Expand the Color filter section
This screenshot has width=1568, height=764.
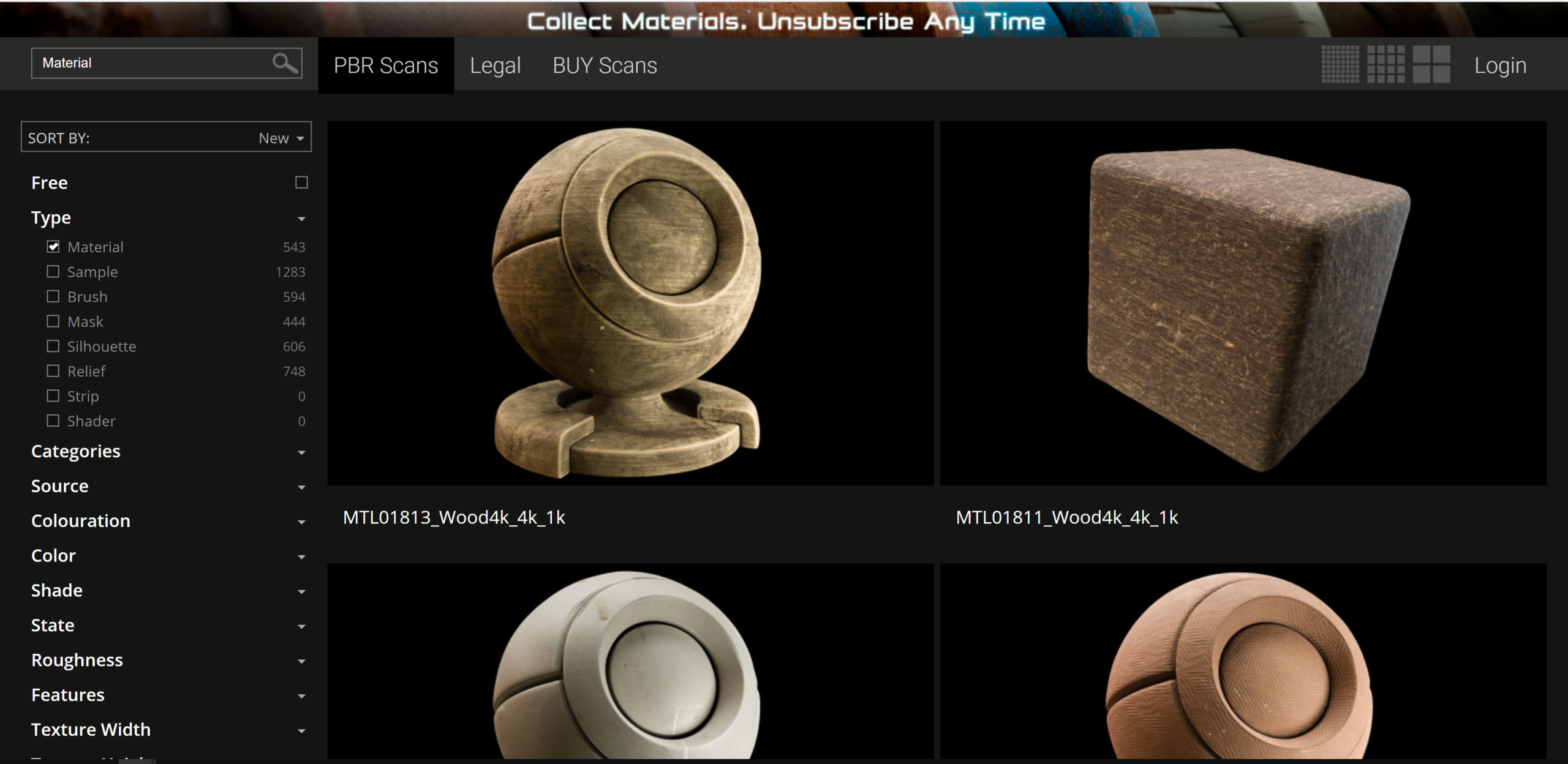point(301,558)
